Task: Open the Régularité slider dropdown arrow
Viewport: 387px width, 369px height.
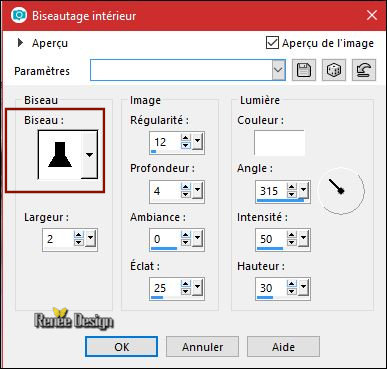Action: [x=197, y=142]
